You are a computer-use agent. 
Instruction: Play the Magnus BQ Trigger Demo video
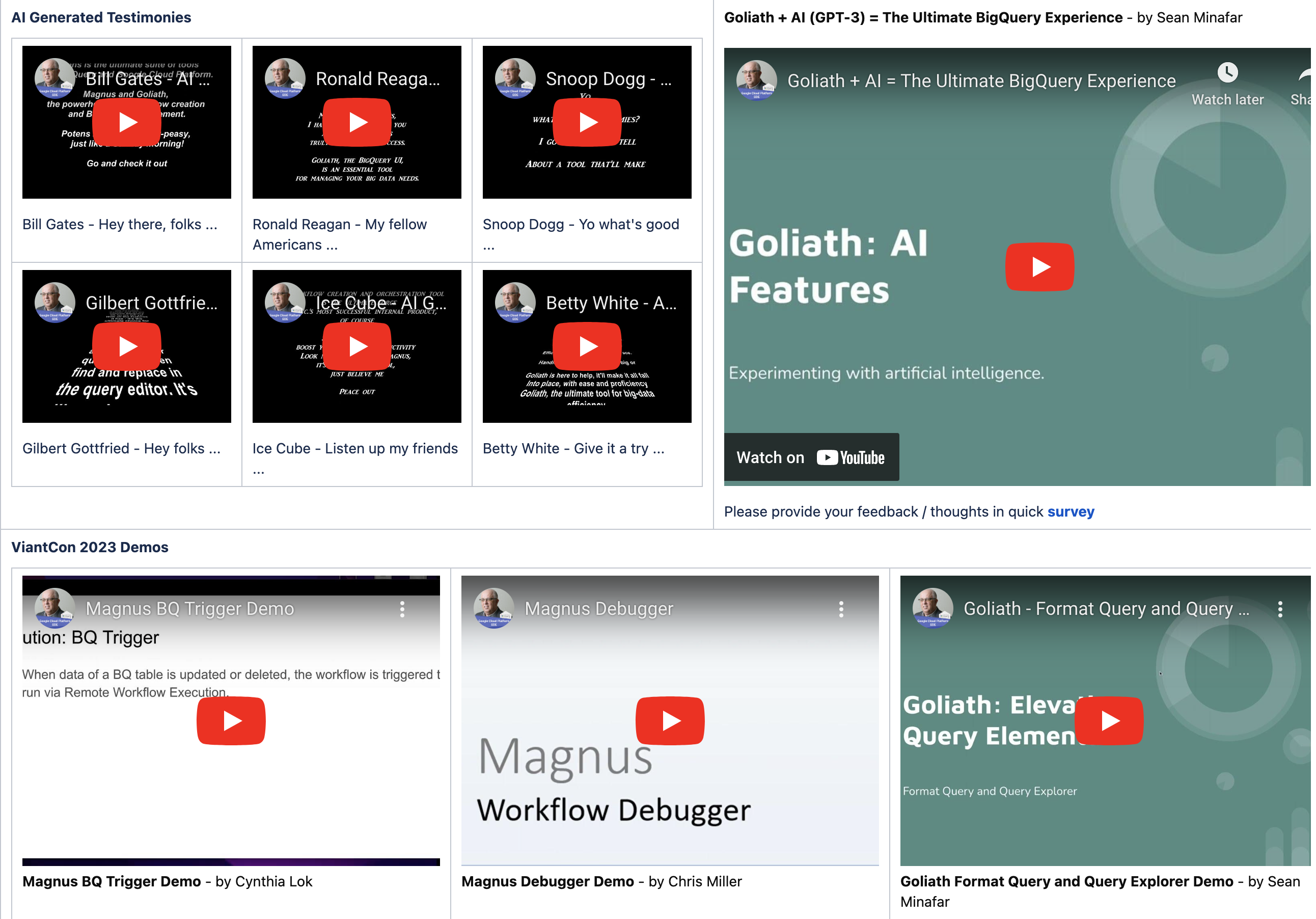click(x=231, y=721)
